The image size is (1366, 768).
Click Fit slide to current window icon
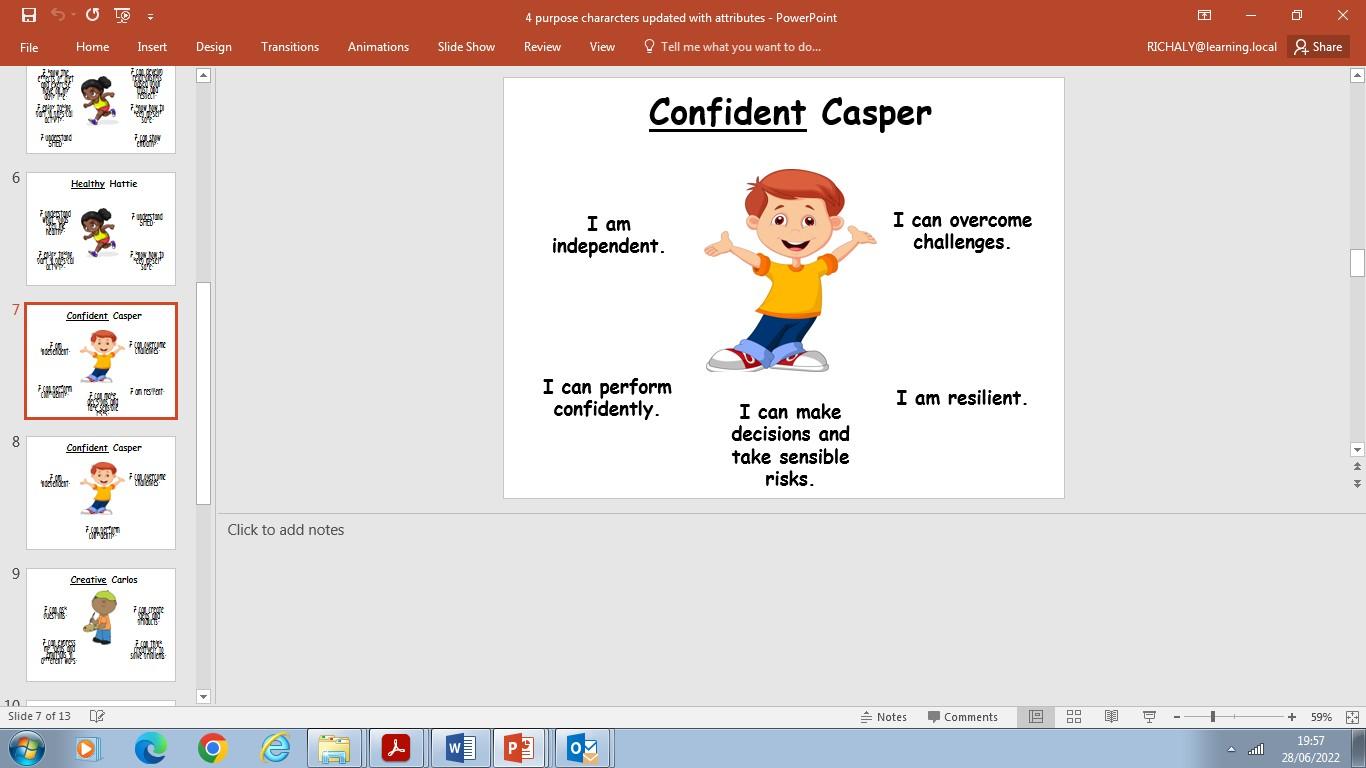click(x=1352, y=717)
